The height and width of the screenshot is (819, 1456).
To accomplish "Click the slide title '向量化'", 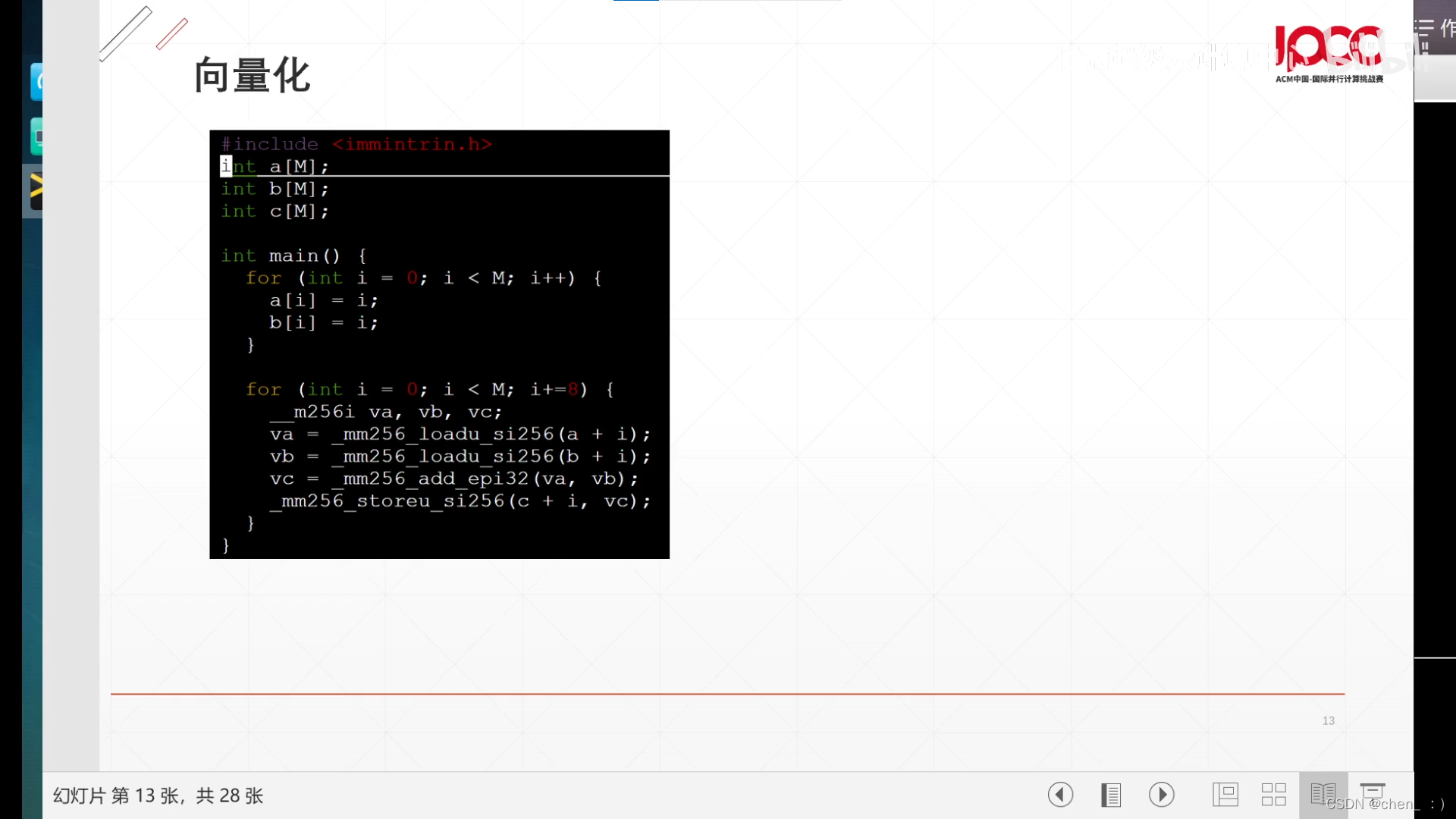I will pos(252,75).
